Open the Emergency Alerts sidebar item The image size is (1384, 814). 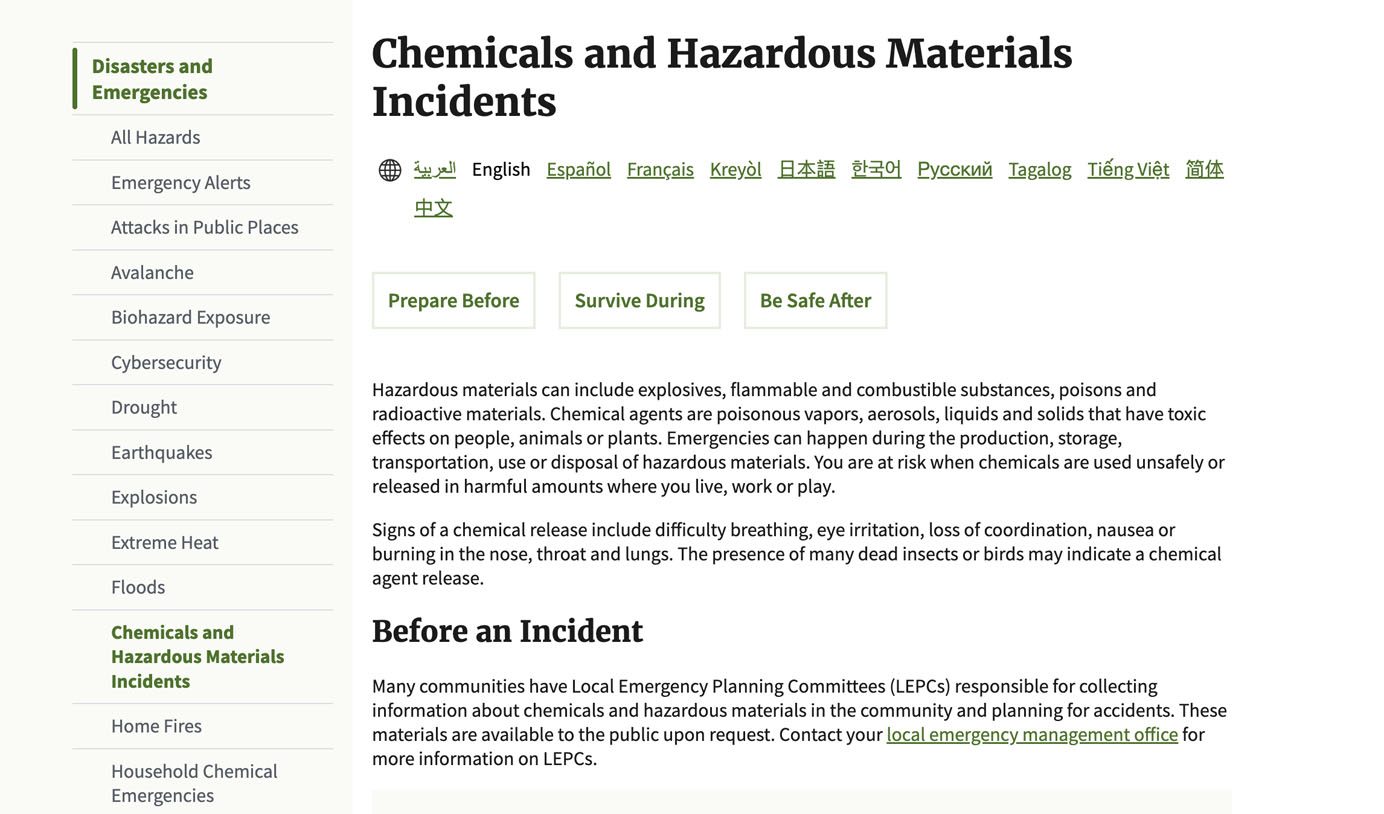180,182
